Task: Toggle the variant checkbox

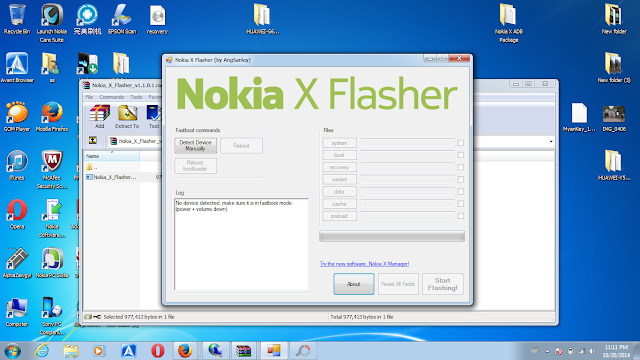Action: (x=460, y=179)
